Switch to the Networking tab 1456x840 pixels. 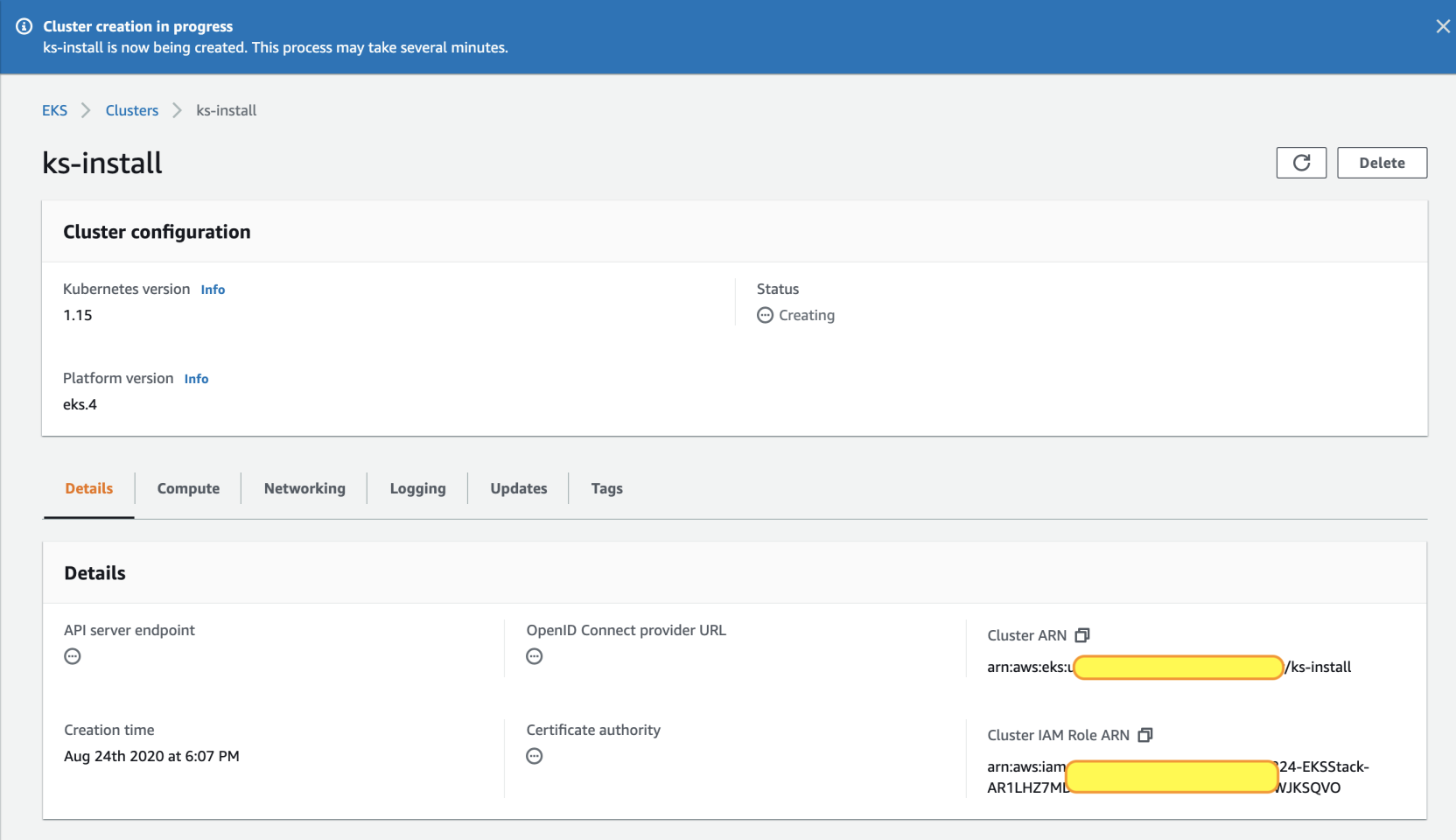click(304, 488)
